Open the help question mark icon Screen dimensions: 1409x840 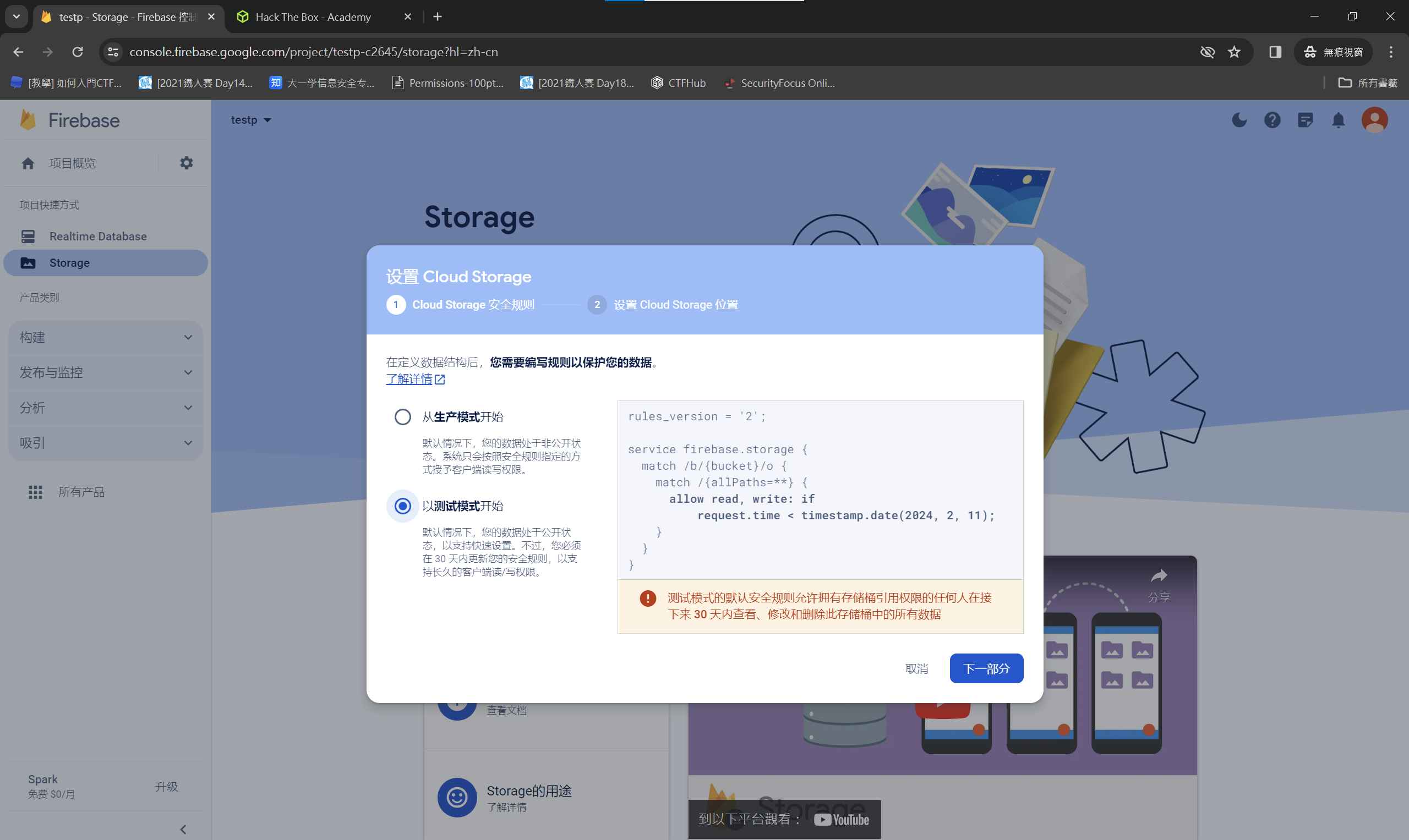click(x=1272, y=120)
